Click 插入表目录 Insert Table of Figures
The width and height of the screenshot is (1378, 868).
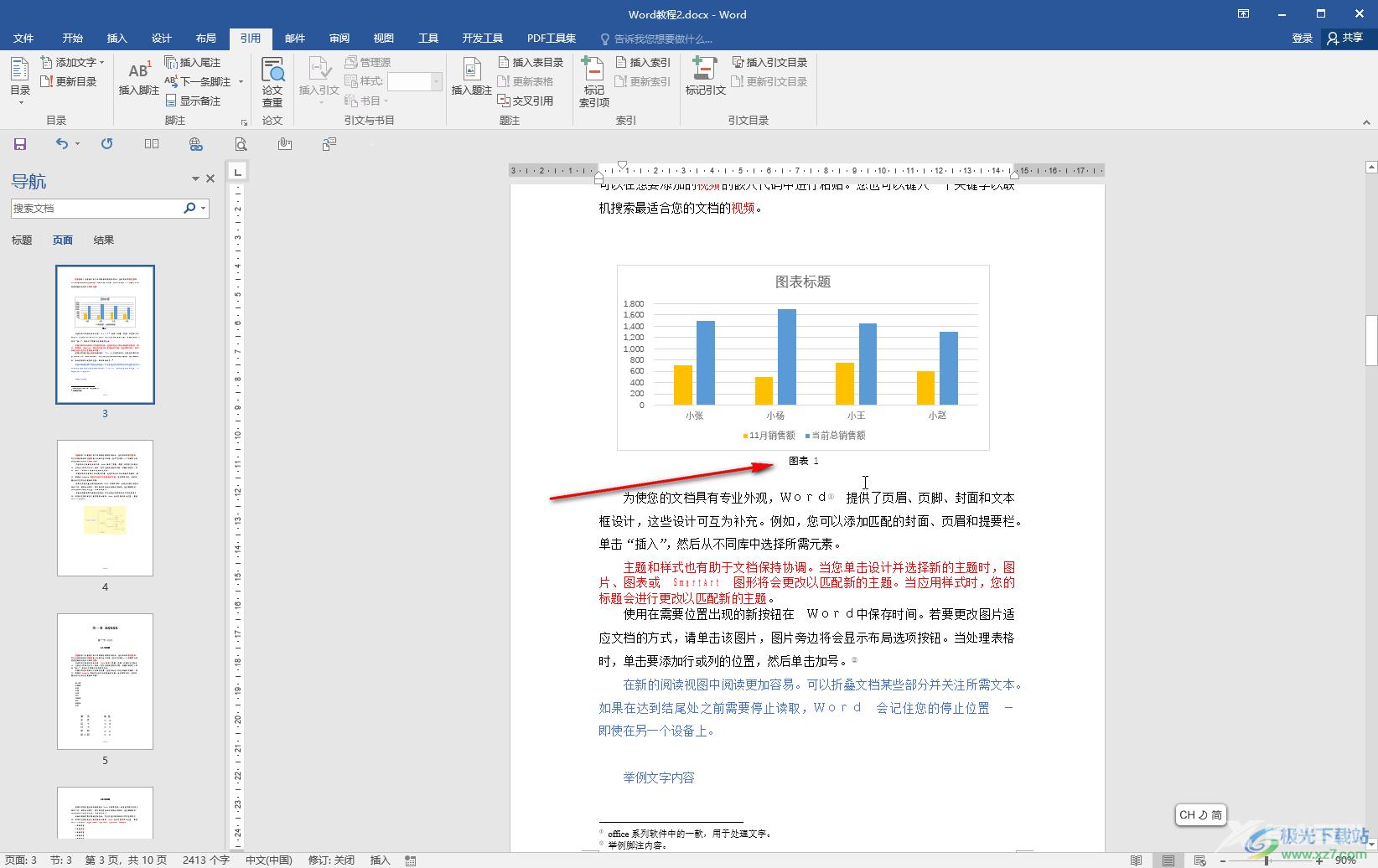(x=531, y=62)
